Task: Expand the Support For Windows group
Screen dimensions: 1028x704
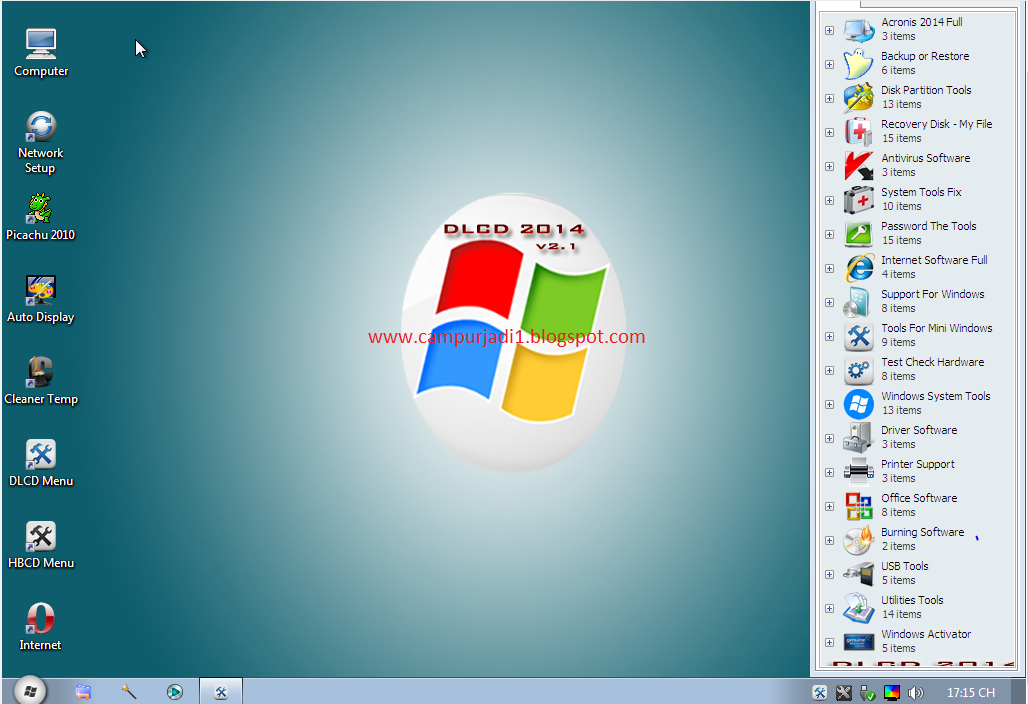Action: (x=829, y=303)
